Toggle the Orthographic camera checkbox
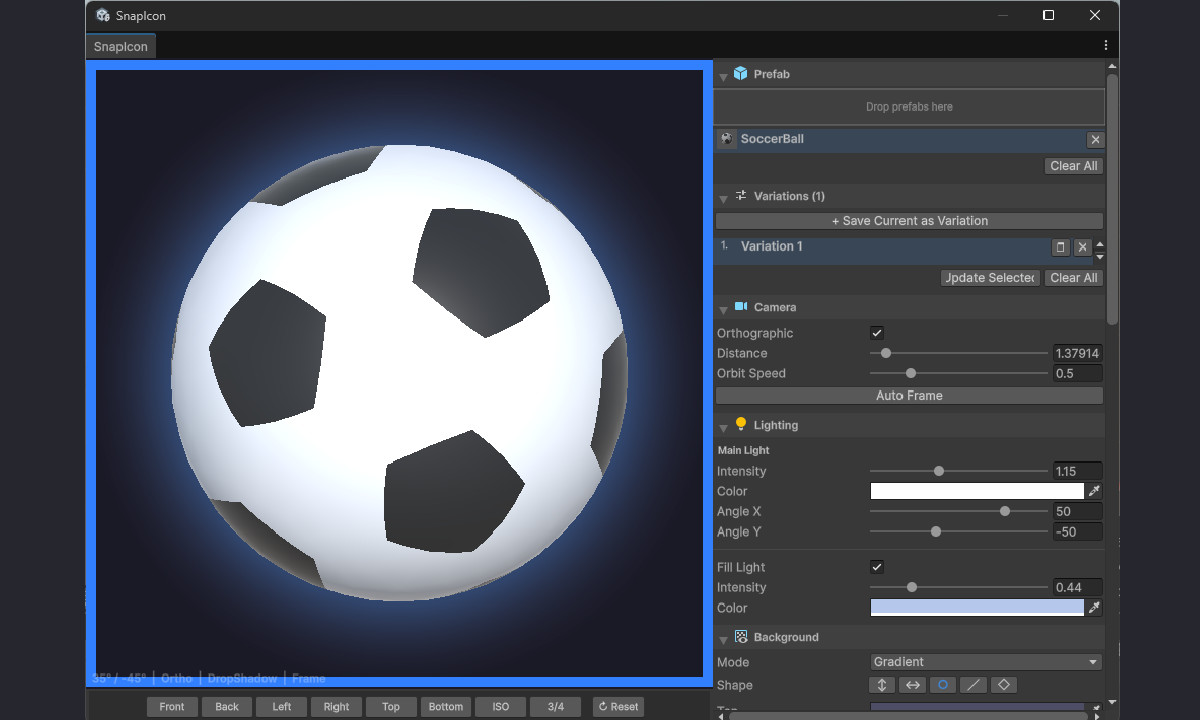1200x720 pixels. 876,332
